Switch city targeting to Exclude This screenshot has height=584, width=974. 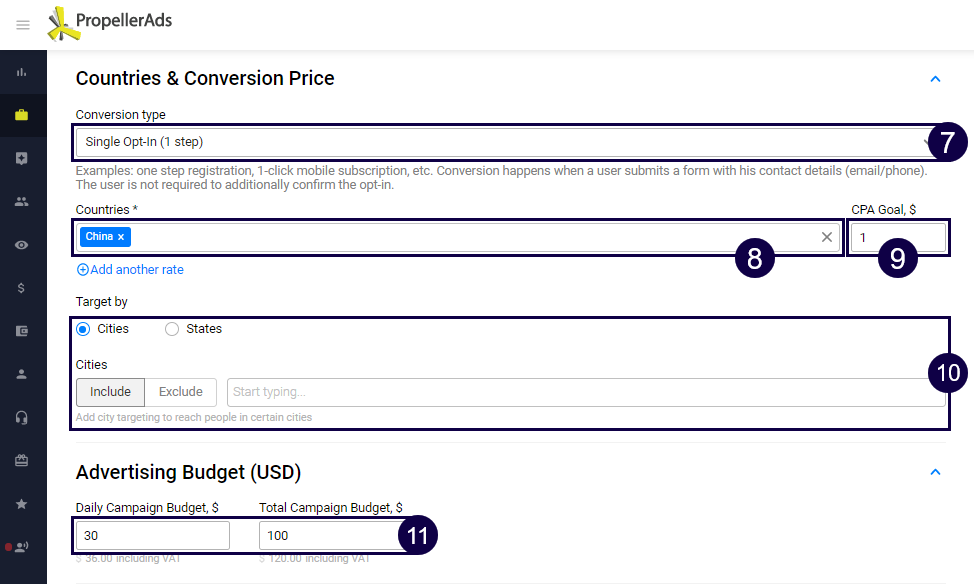pos(181,392)
